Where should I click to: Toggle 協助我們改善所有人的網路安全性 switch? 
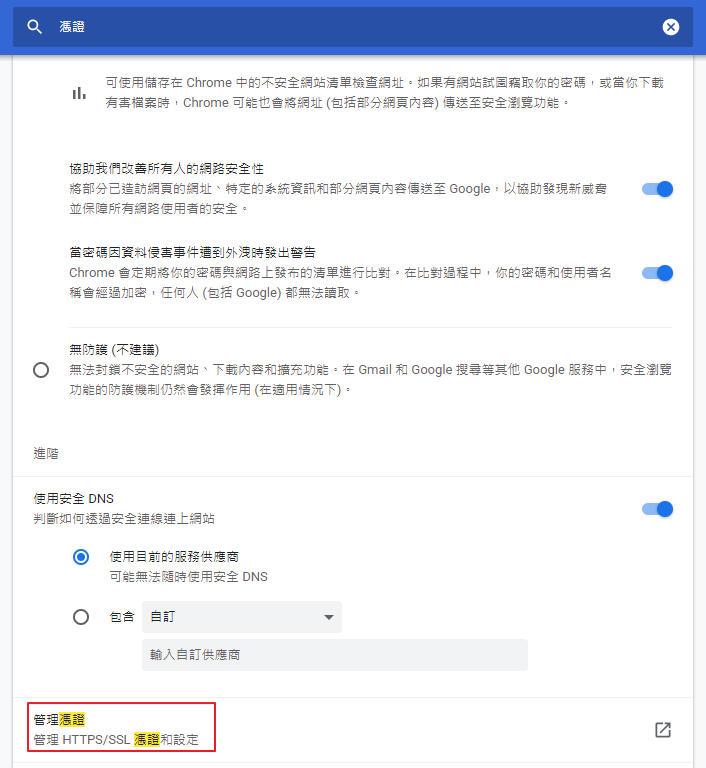pos(657,189)
